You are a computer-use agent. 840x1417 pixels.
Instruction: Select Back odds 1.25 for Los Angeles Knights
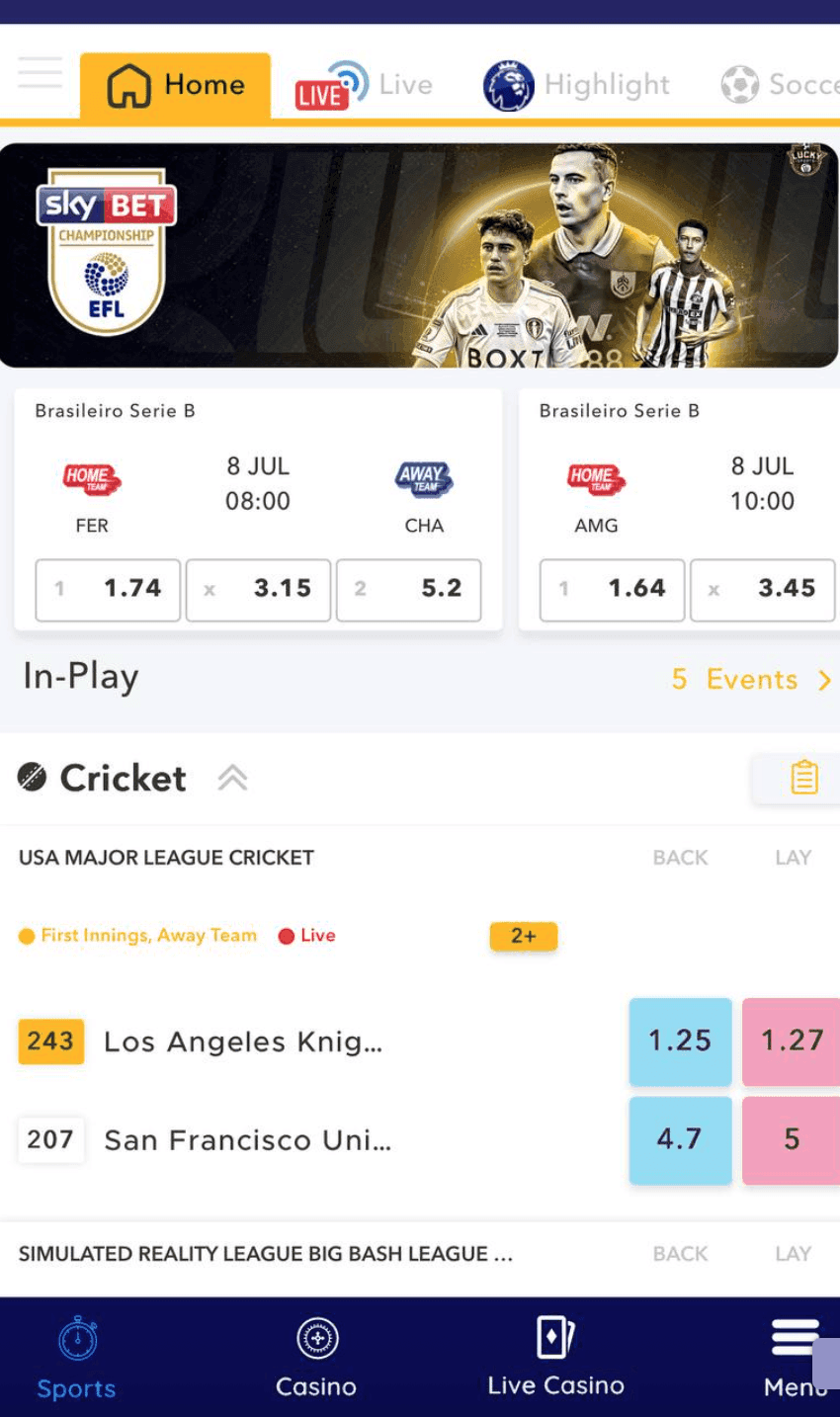pyautogui.click(x=680, y=1041)
